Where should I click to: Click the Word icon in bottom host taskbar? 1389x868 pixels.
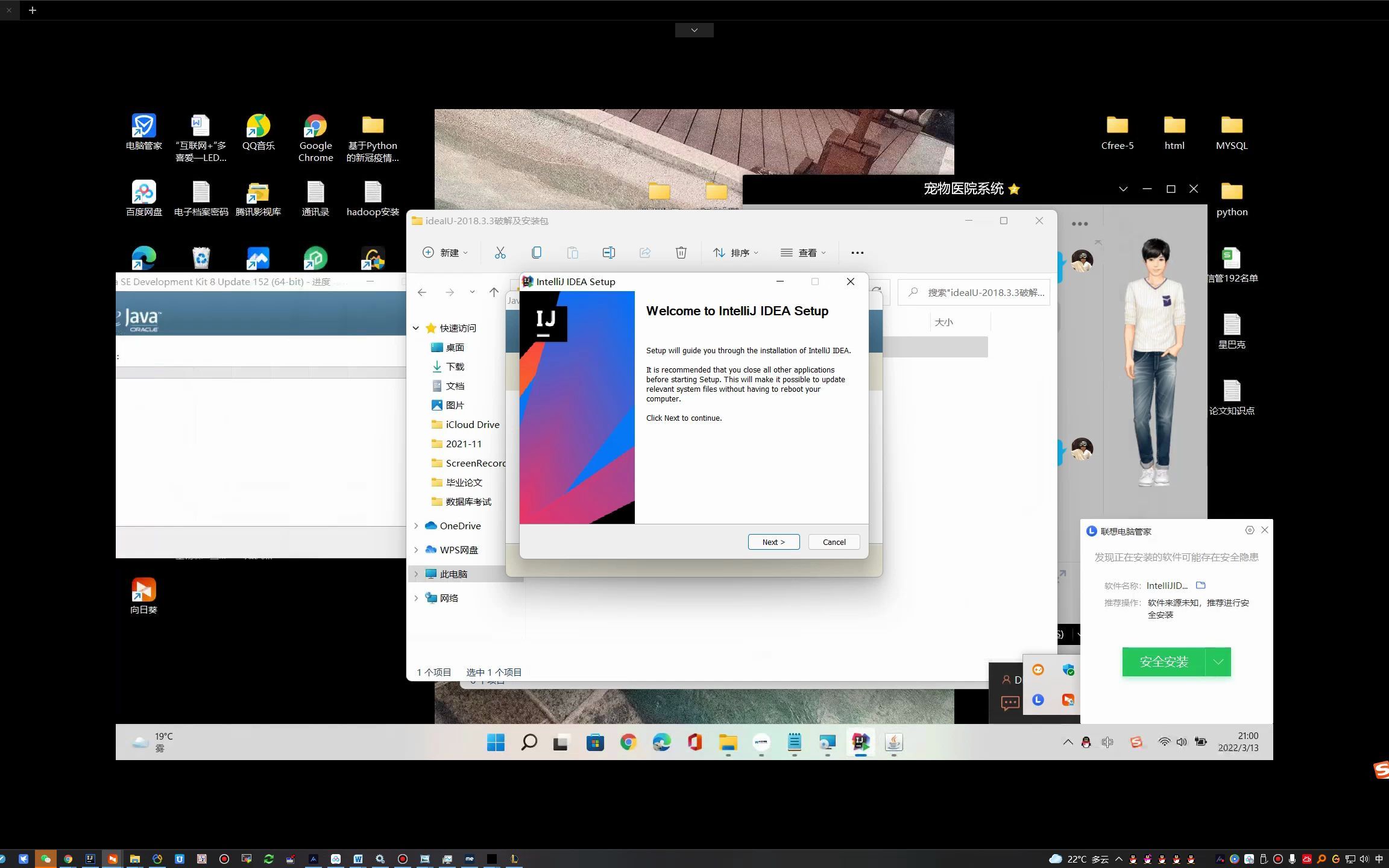click(358, 859)
